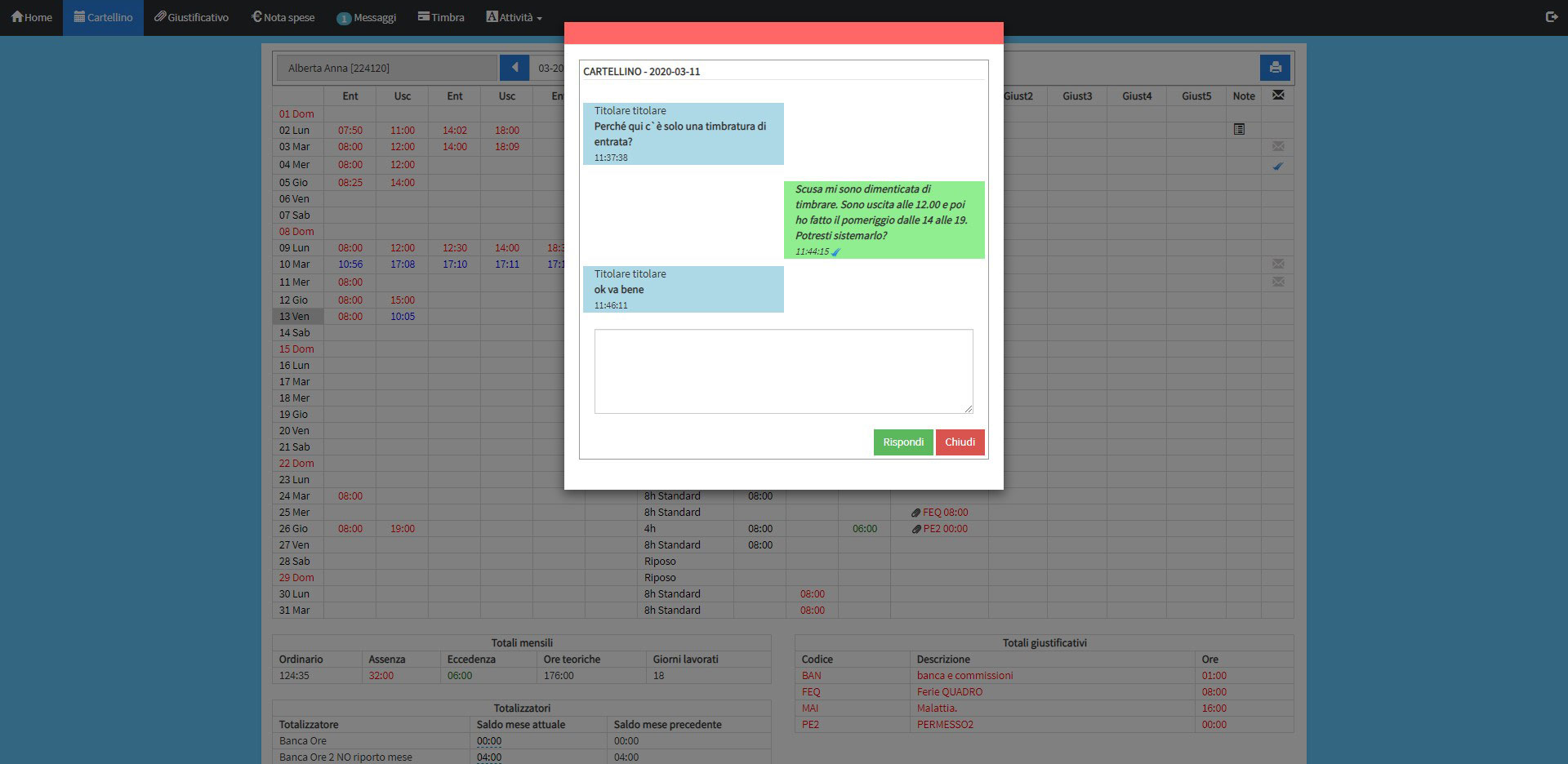Click the 08:00 entry on 24 Mar
Viewport: 1568px width, 764px height.
tap(350, 495)
